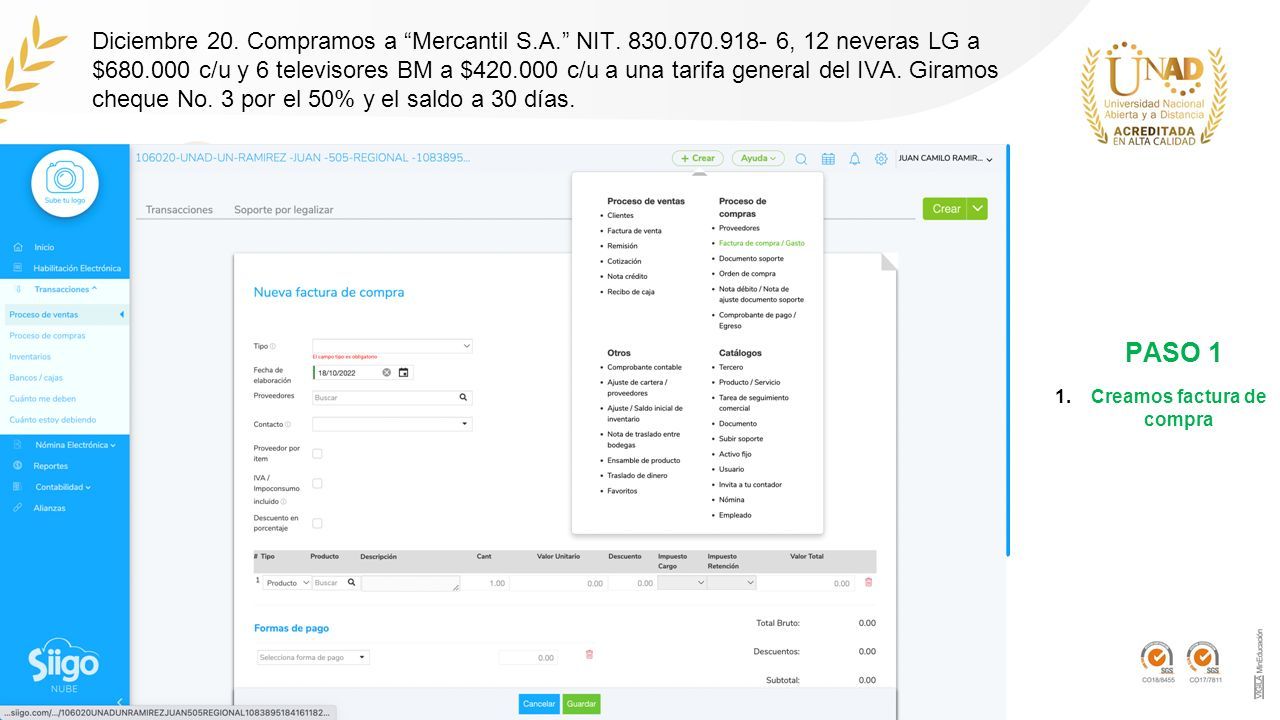
Task: Click the info icon next to Contacto
Action: click(287, 424)
